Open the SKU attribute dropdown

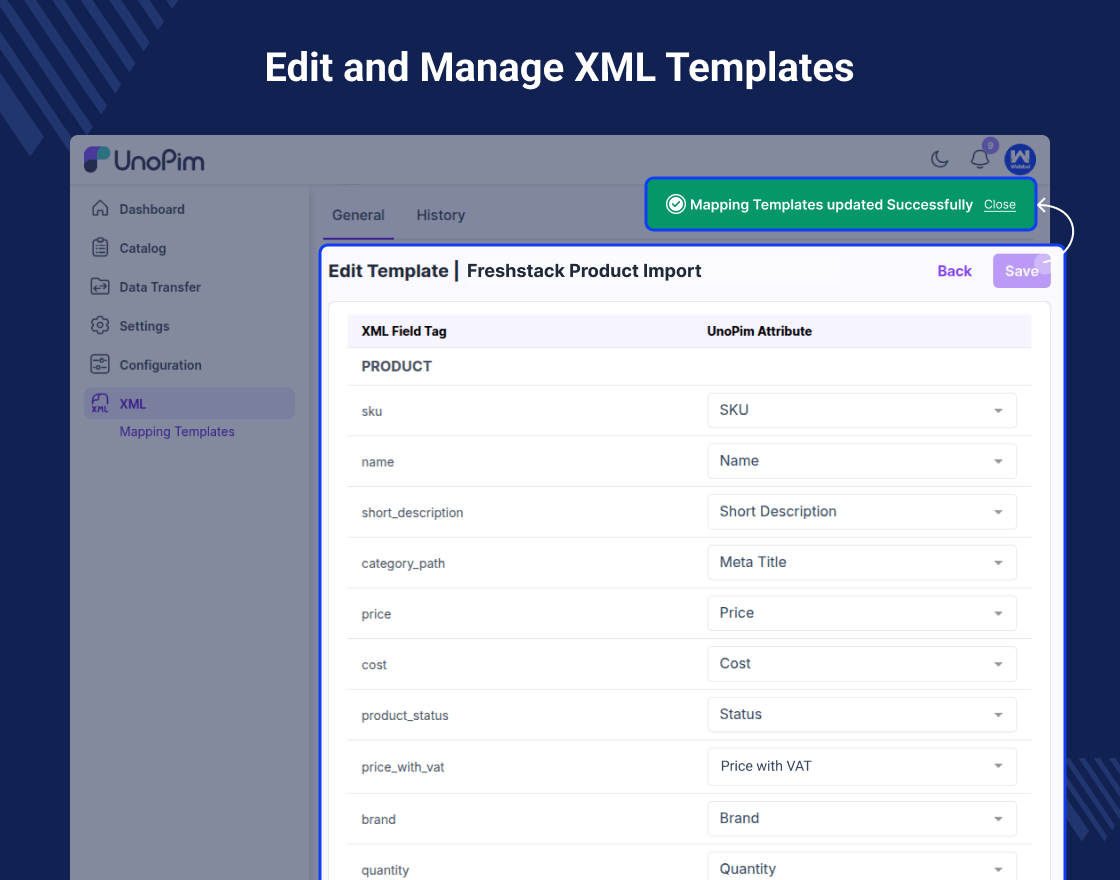(x=862, y=410)
